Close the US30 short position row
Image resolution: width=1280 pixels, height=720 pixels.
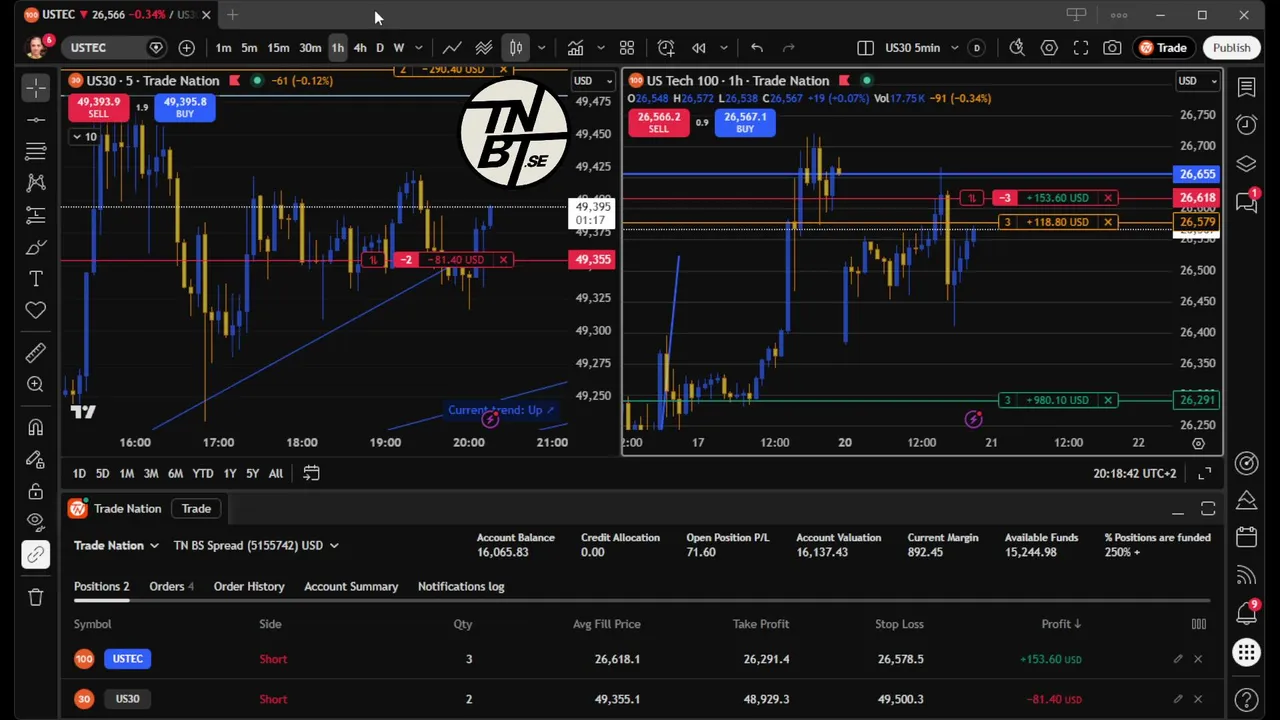1198,699
